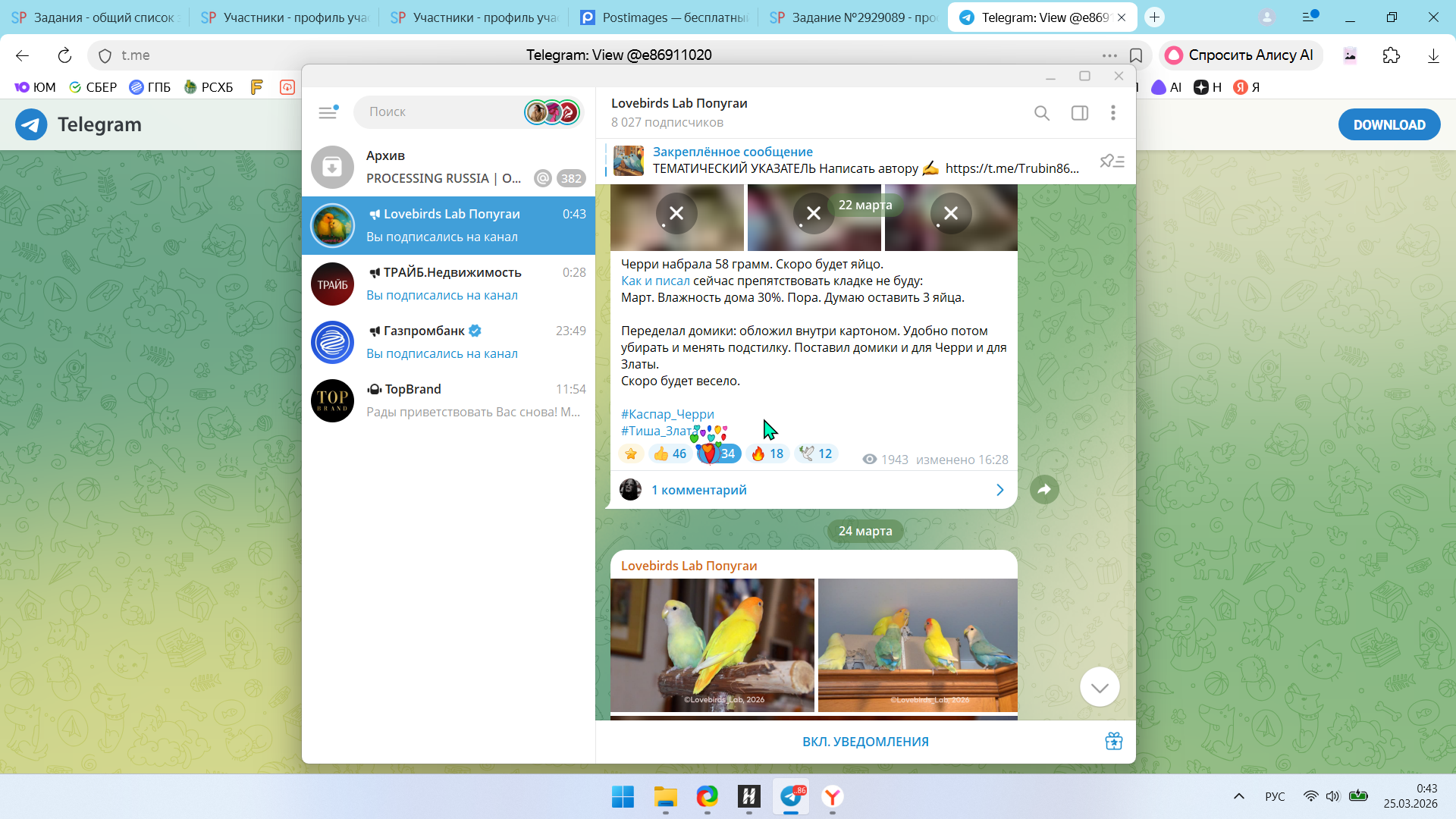This screenshot has height=819, width=1456.
Task: Toggle the thumbs-up reaction with 46
Action: coord(670,453)
